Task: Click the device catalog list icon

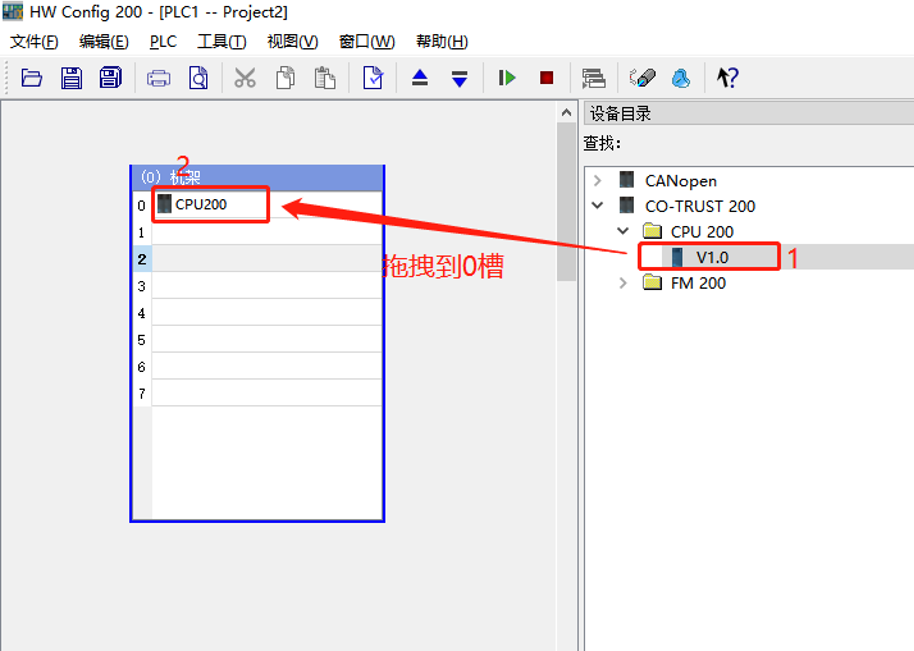Action: pyautogui.click(x=593, y=78)
